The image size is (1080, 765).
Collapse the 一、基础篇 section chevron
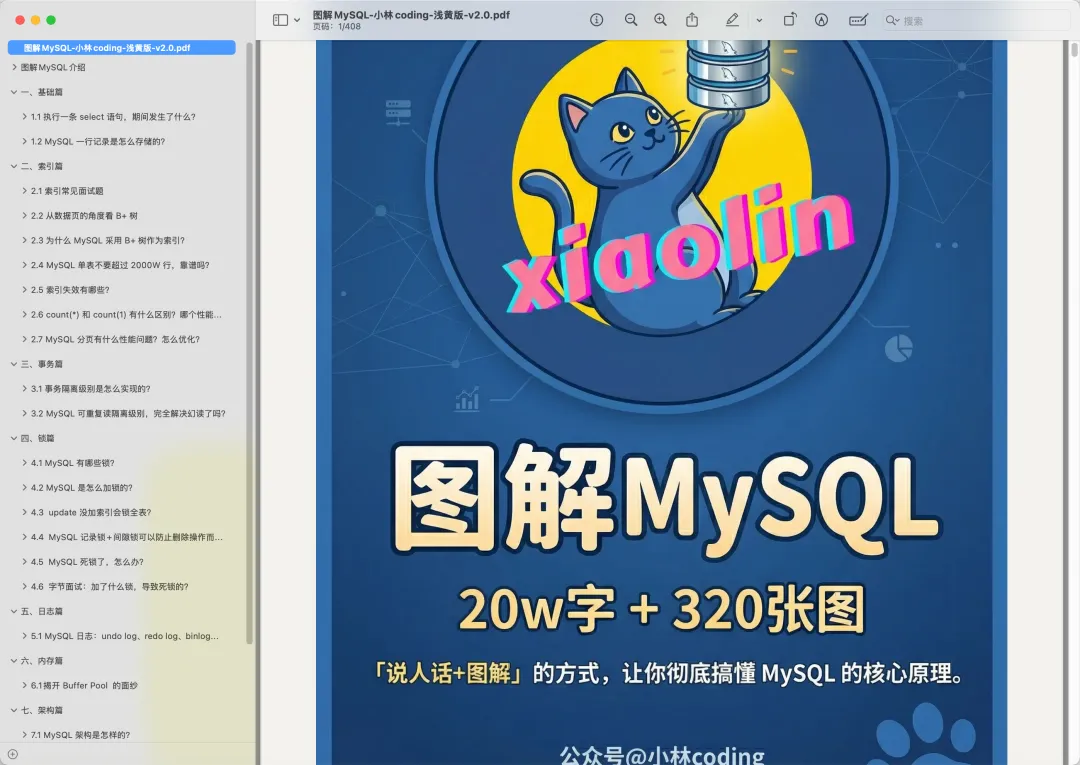click(x=13, y=92)
